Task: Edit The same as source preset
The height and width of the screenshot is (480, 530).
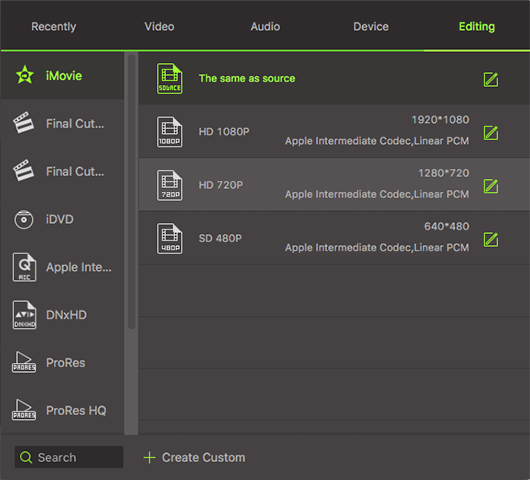Action: [491, 79]
